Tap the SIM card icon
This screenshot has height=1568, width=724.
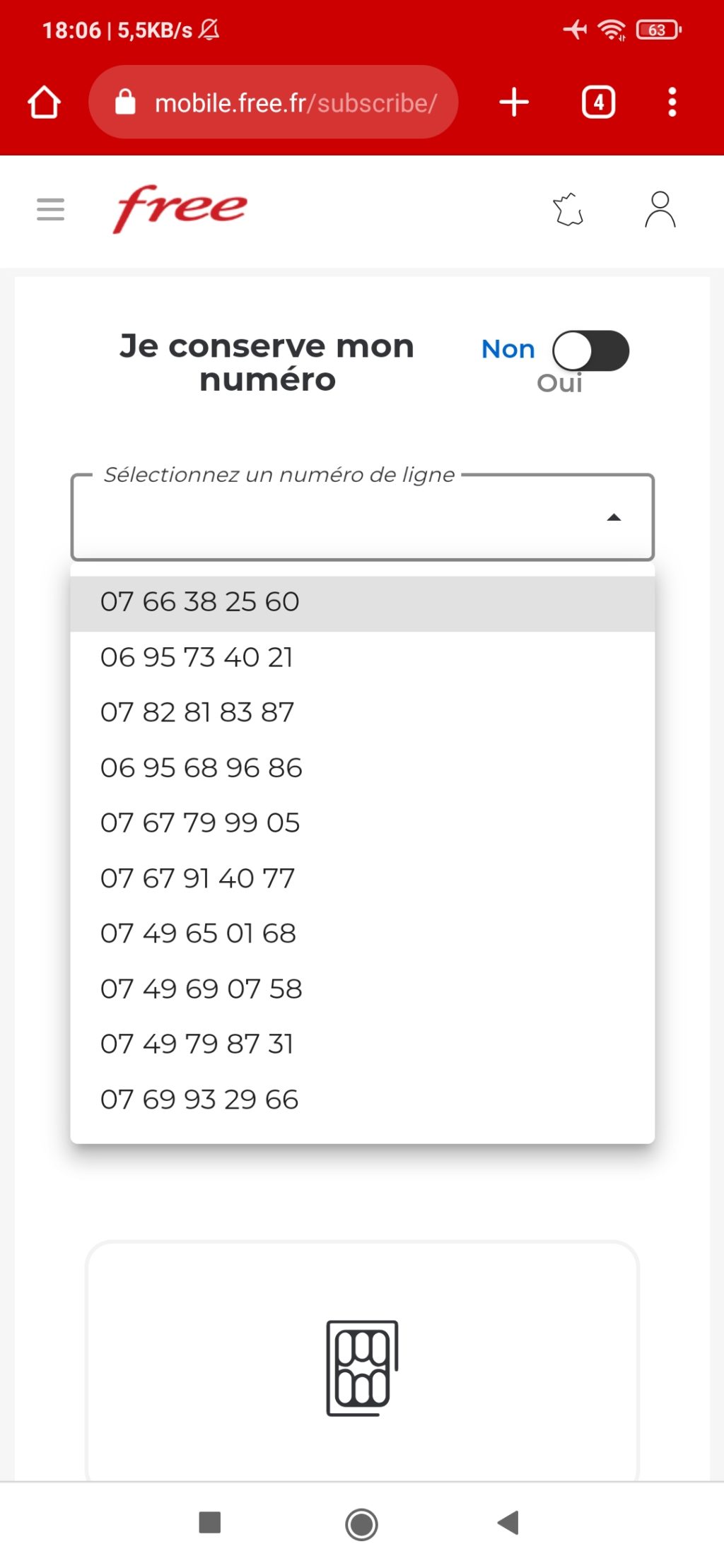point(362,1367)
